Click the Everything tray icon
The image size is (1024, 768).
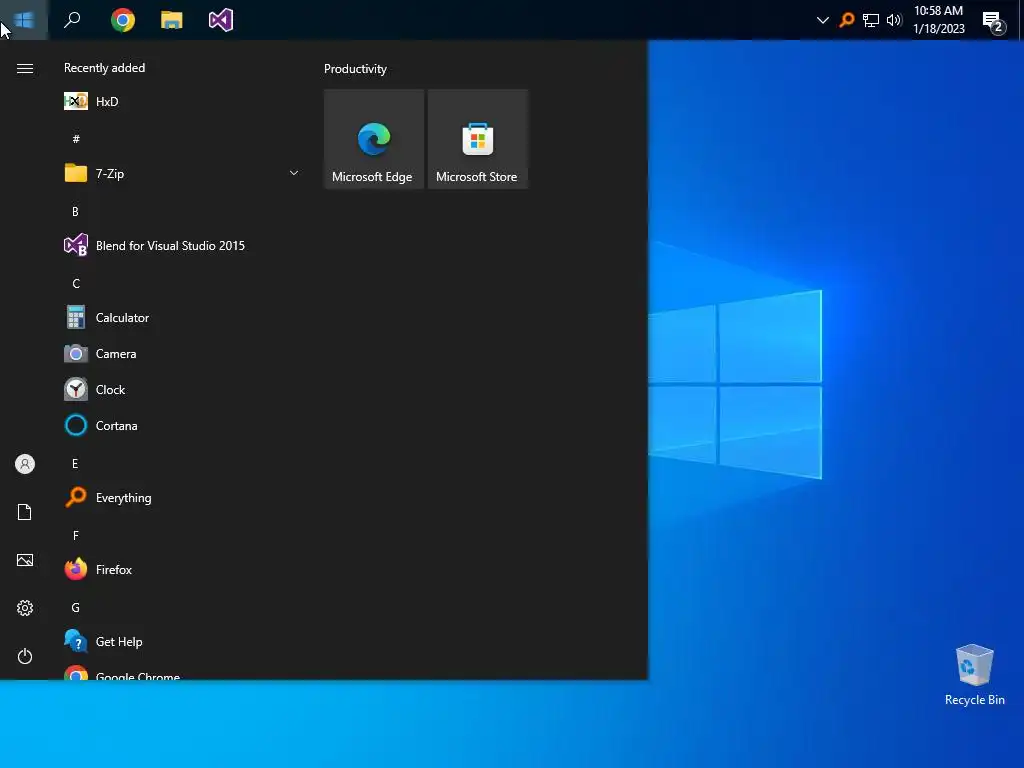tap(846, 20)
